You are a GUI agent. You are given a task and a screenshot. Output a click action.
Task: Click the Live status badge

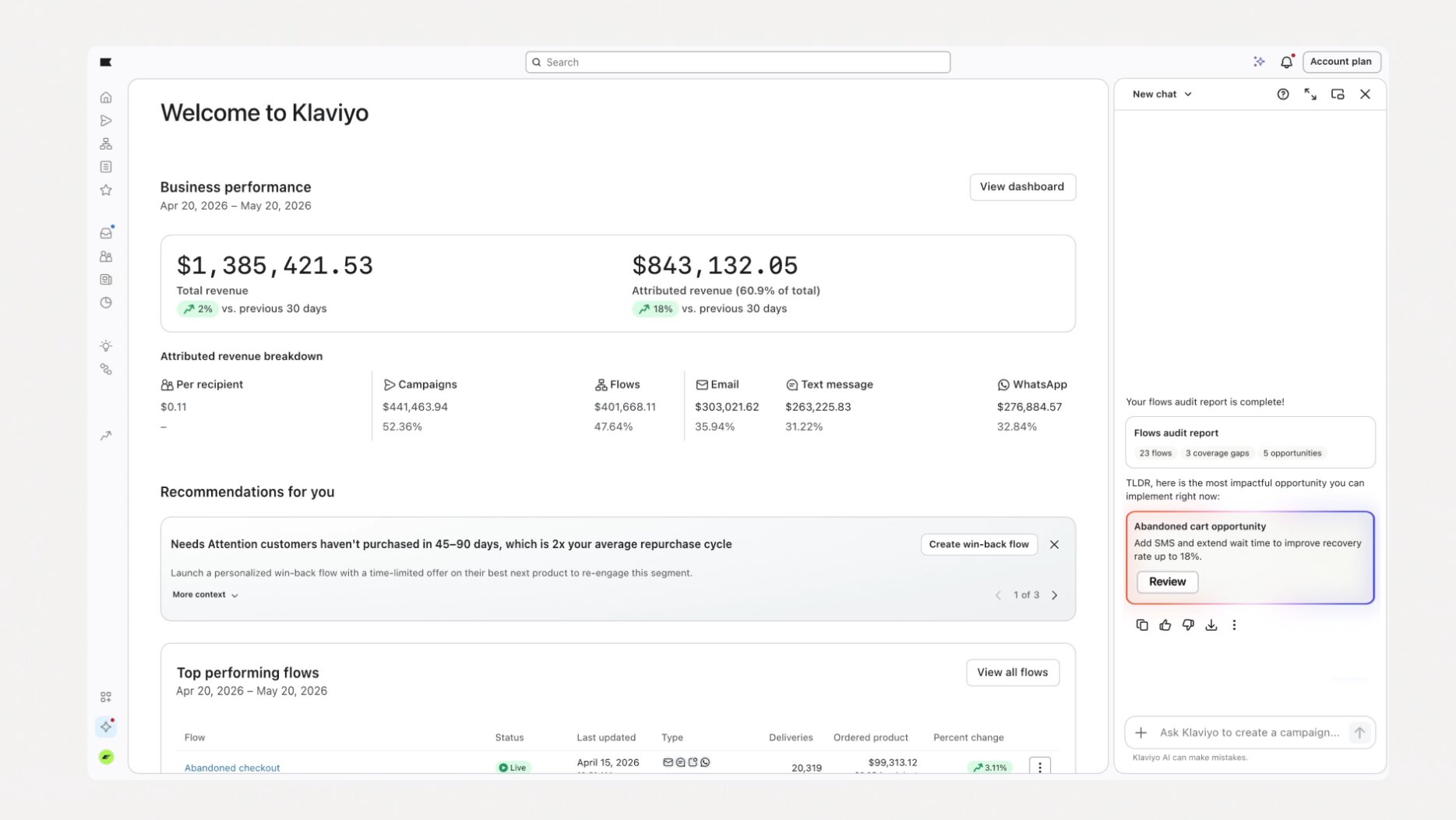[513, 768]
